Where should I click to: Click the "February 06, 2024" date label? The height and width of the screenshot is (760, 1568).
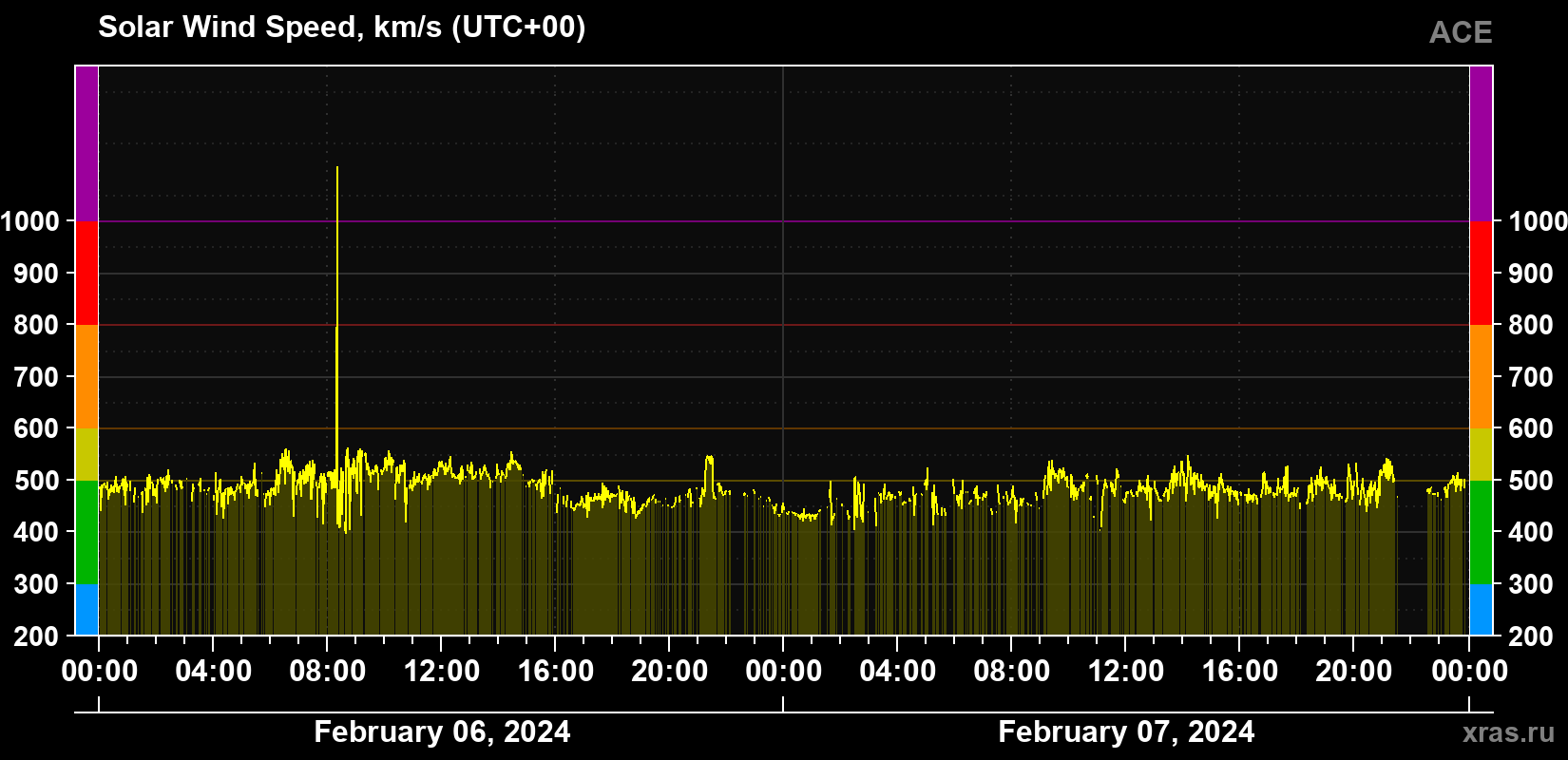pos(442,731)
